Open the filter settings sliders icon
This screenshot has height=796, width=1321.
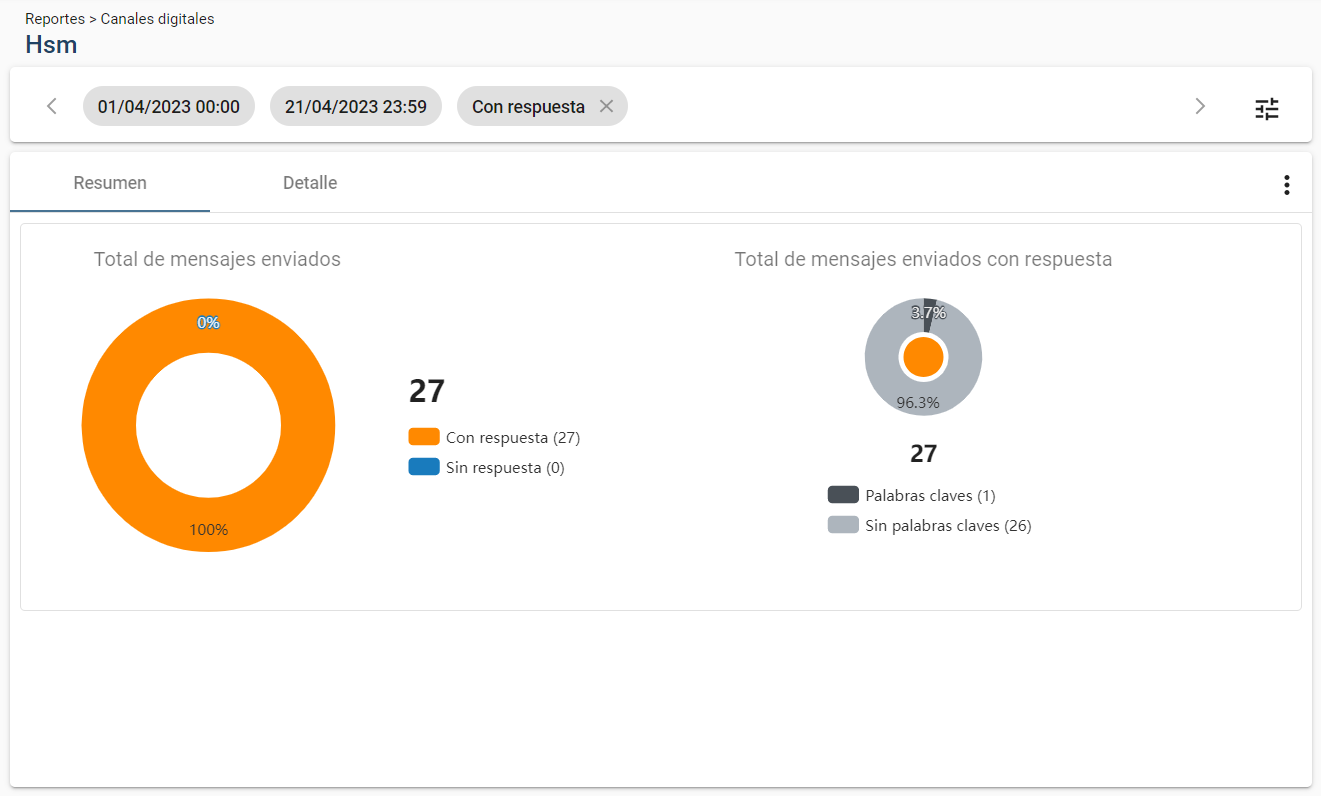click(1267, 109)
